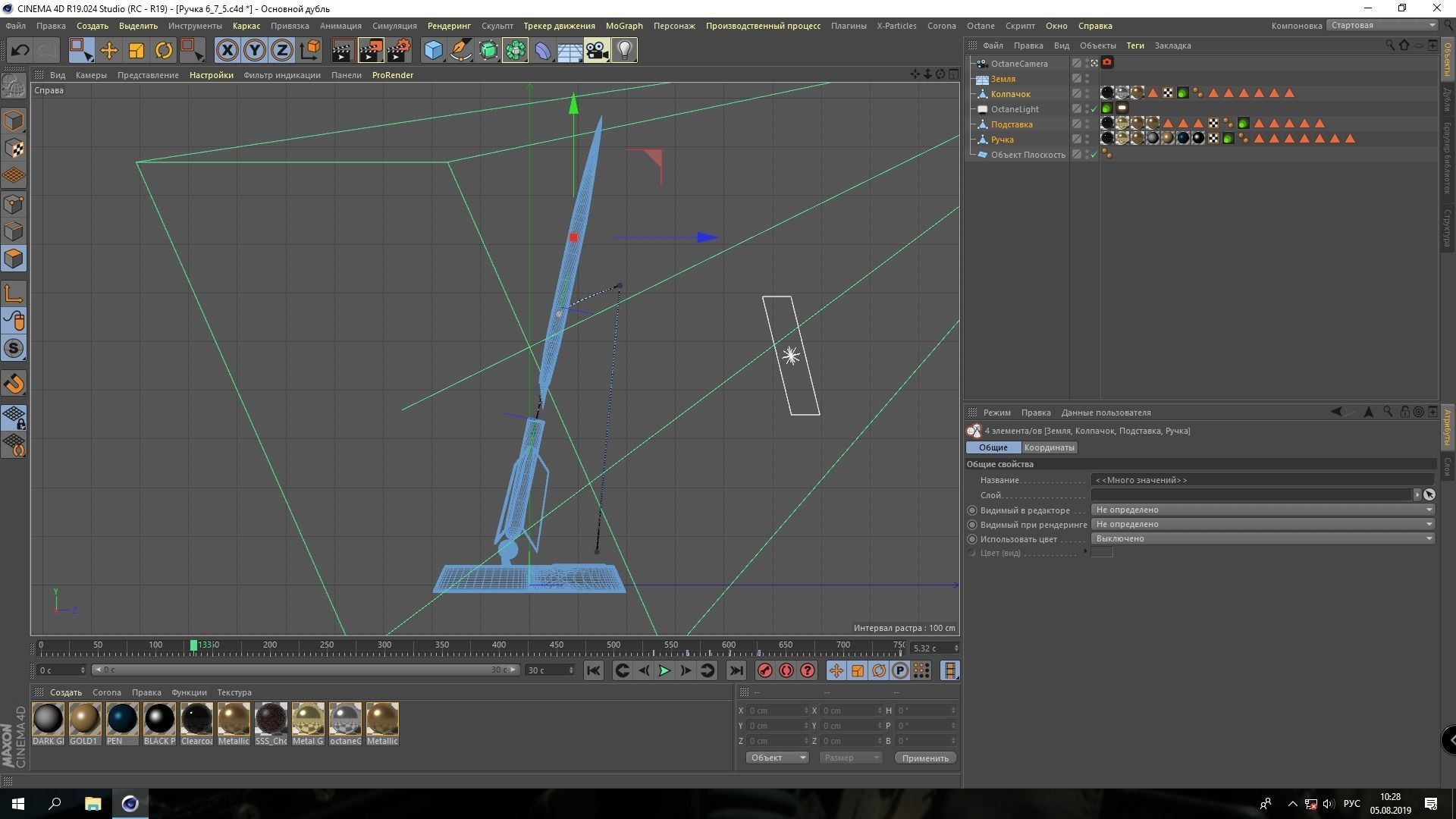
Task: Add a floor environment object icon
Action: tap(570, 51)
